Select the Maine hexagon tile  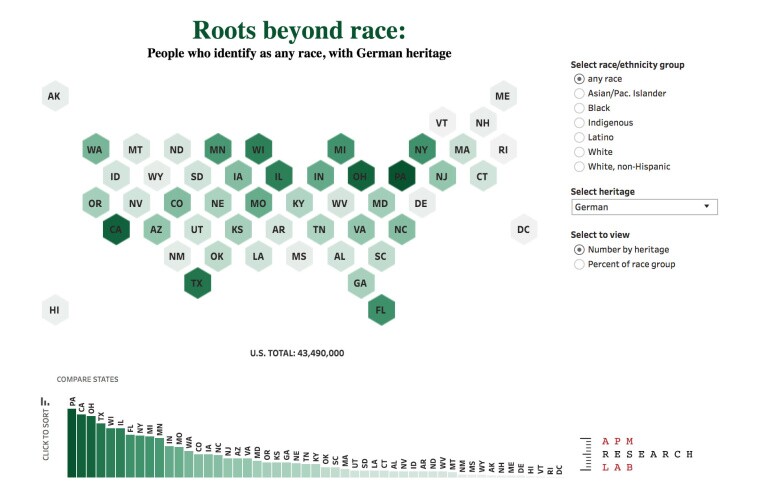click(503, 97)
